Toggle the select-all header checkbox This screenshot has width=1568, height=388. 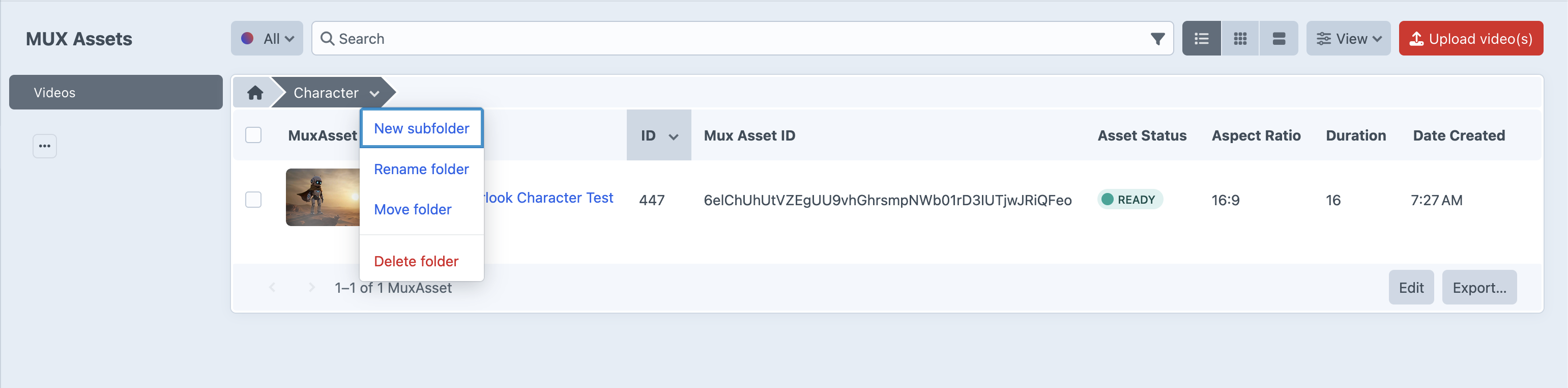click(253, 135)
